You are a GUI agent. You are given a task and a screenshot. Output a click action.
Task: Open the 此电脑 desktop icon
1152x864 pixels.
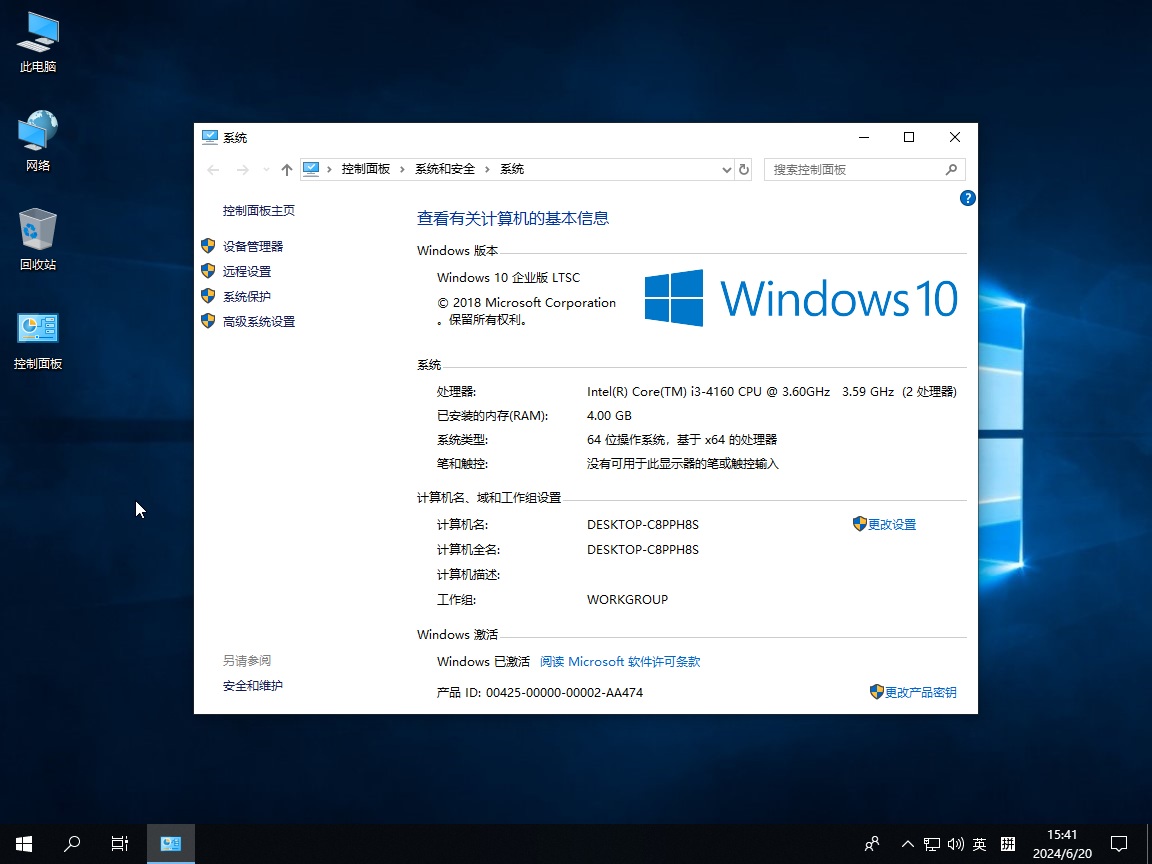point(37,43)
